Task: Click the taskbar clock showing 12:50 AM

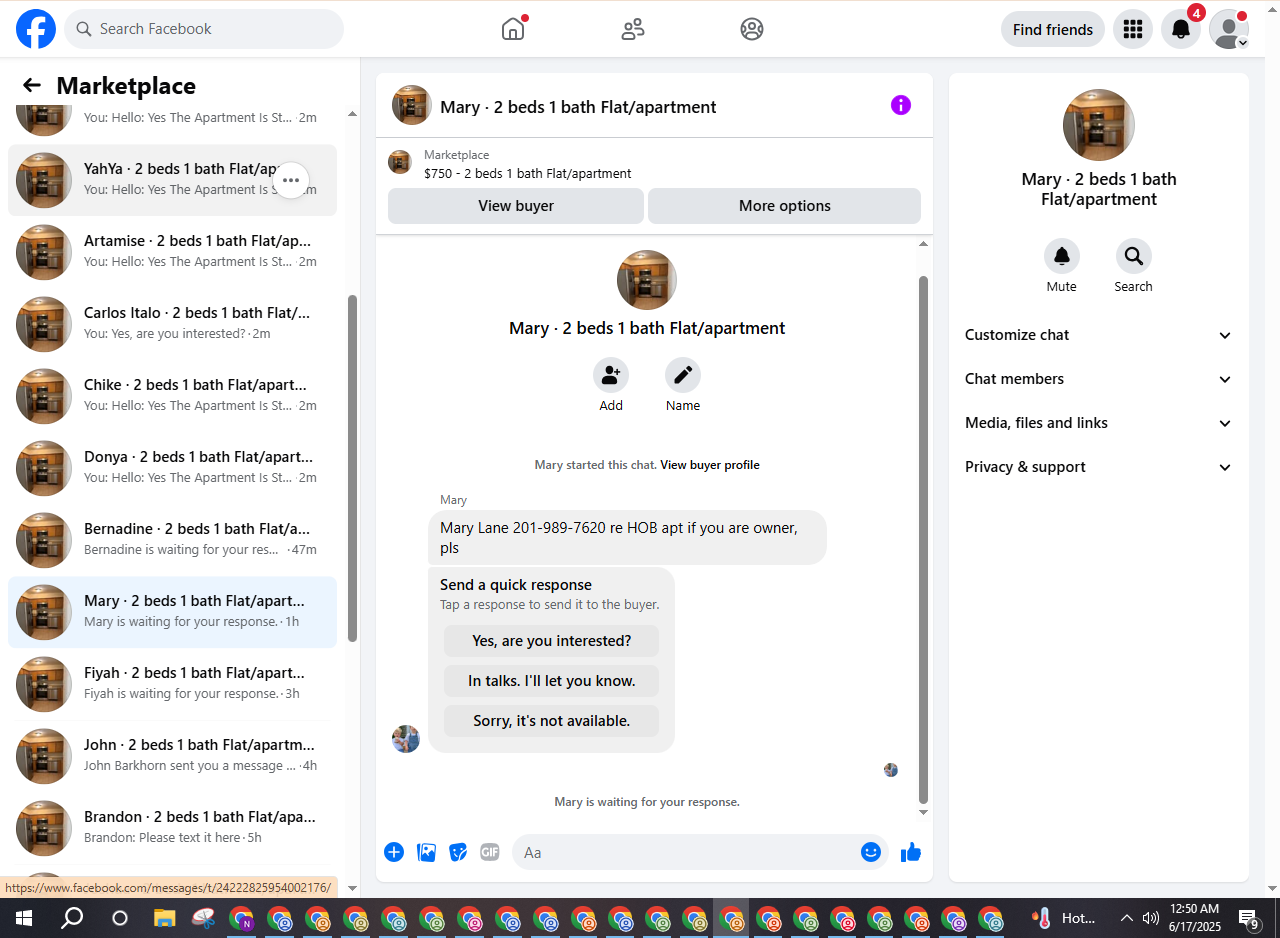Action: [x=1194, y=918]
